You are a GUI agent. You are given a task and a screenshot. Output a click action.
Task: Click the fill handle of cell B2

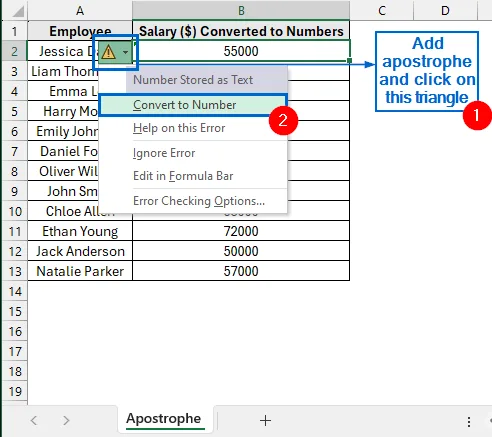pyautogui.click(x=349, y=61)
